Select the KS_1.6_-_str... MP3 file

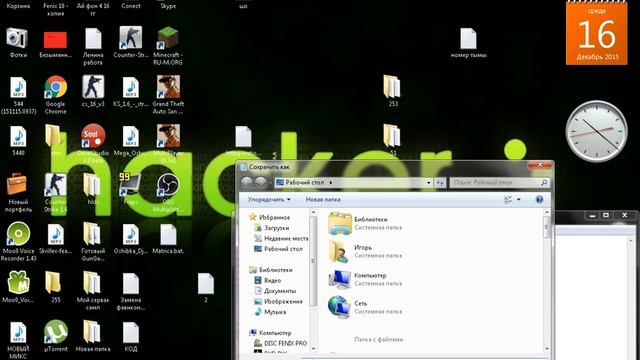point(131,87)
